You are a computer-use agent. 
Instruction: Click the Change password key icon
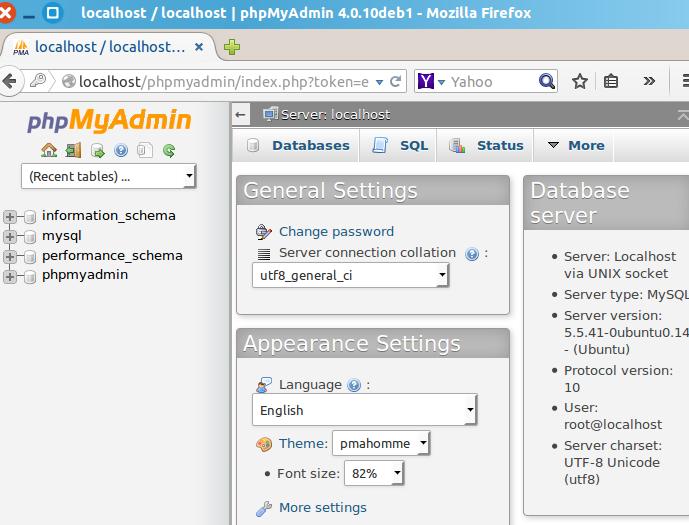(264, 232)
